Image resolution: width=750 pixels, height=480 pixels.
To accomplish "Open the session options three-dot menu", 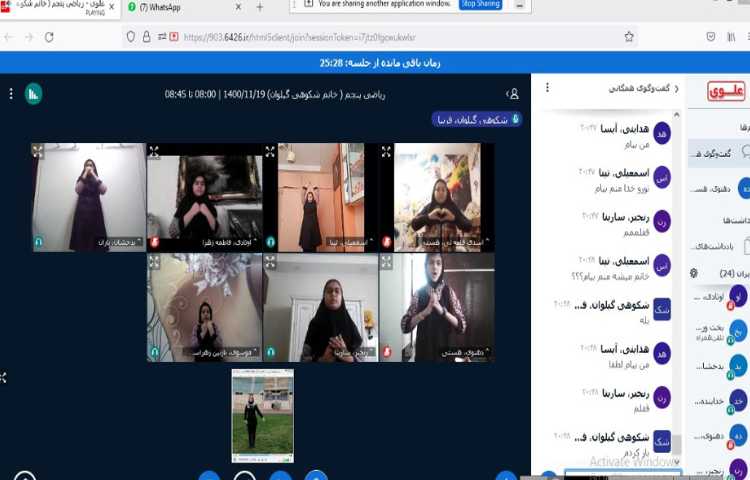I will [11, 94].
